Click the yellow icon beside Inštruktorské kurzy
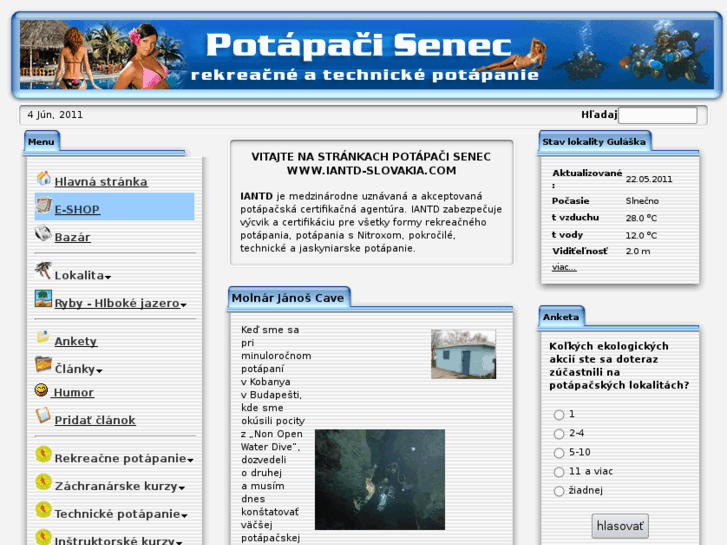The image size is (727, 545). (x=44, y=537)
